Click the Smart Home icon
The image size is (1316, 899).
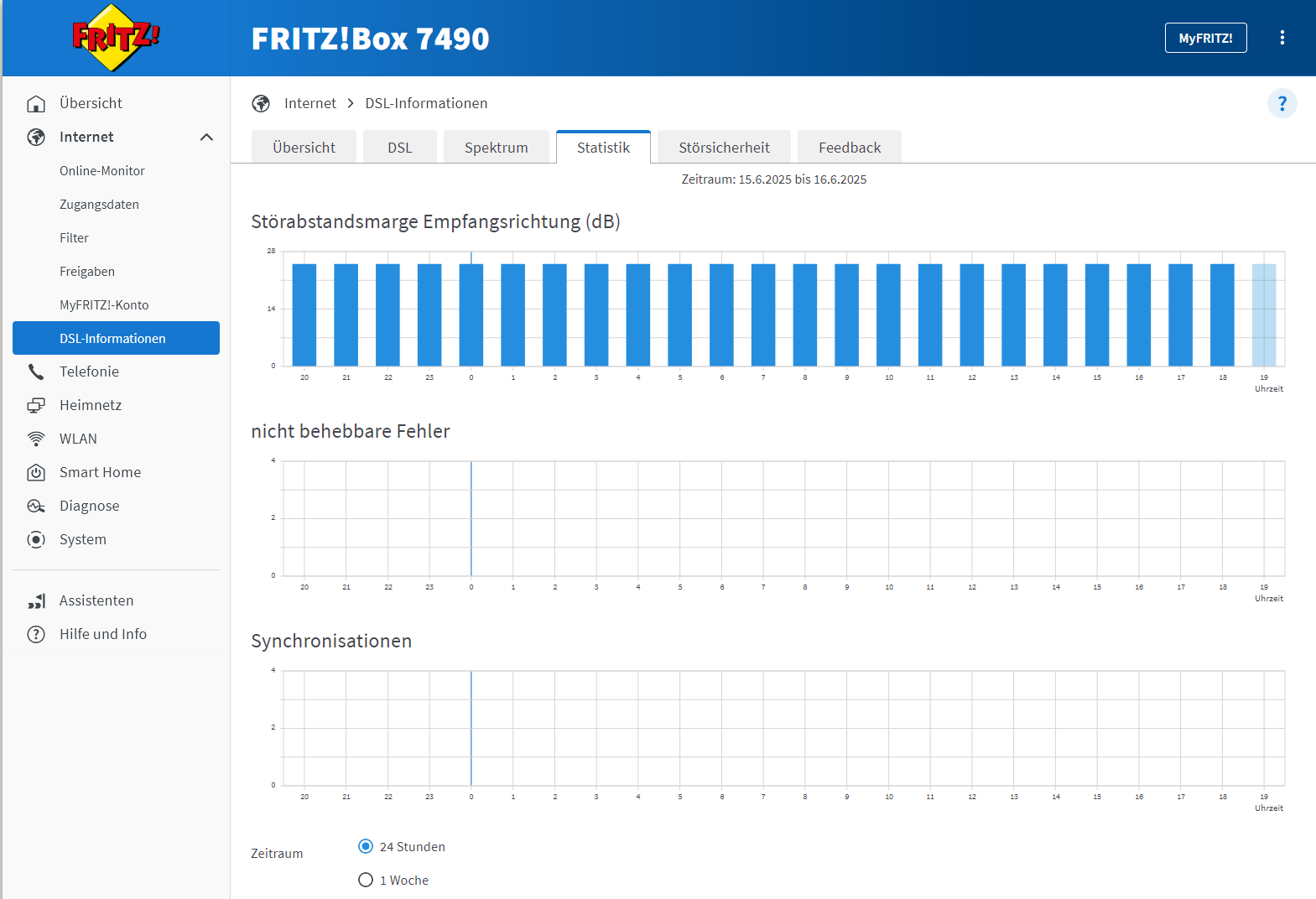tap(36, 472)
